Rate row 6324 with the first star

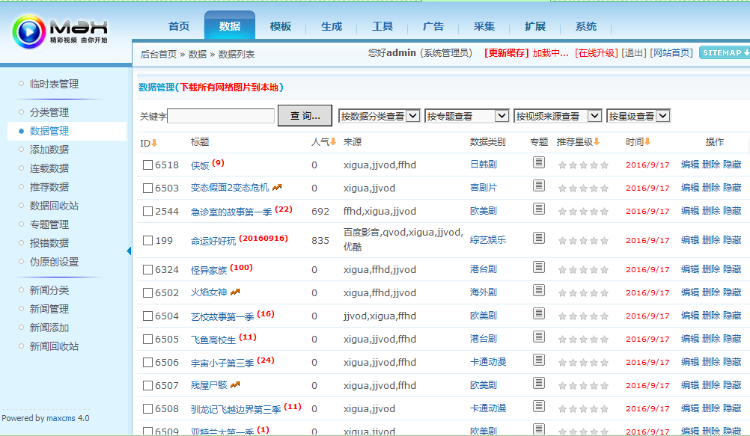point(562,270)
